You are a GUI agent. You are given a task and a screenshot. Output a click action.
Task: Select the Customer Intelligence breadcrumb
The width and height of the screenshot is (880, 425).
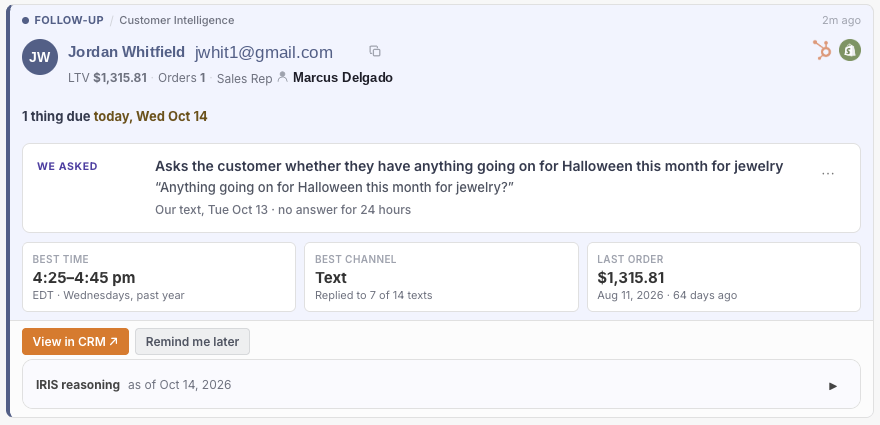pyautogui.click(x=177, y=20)
